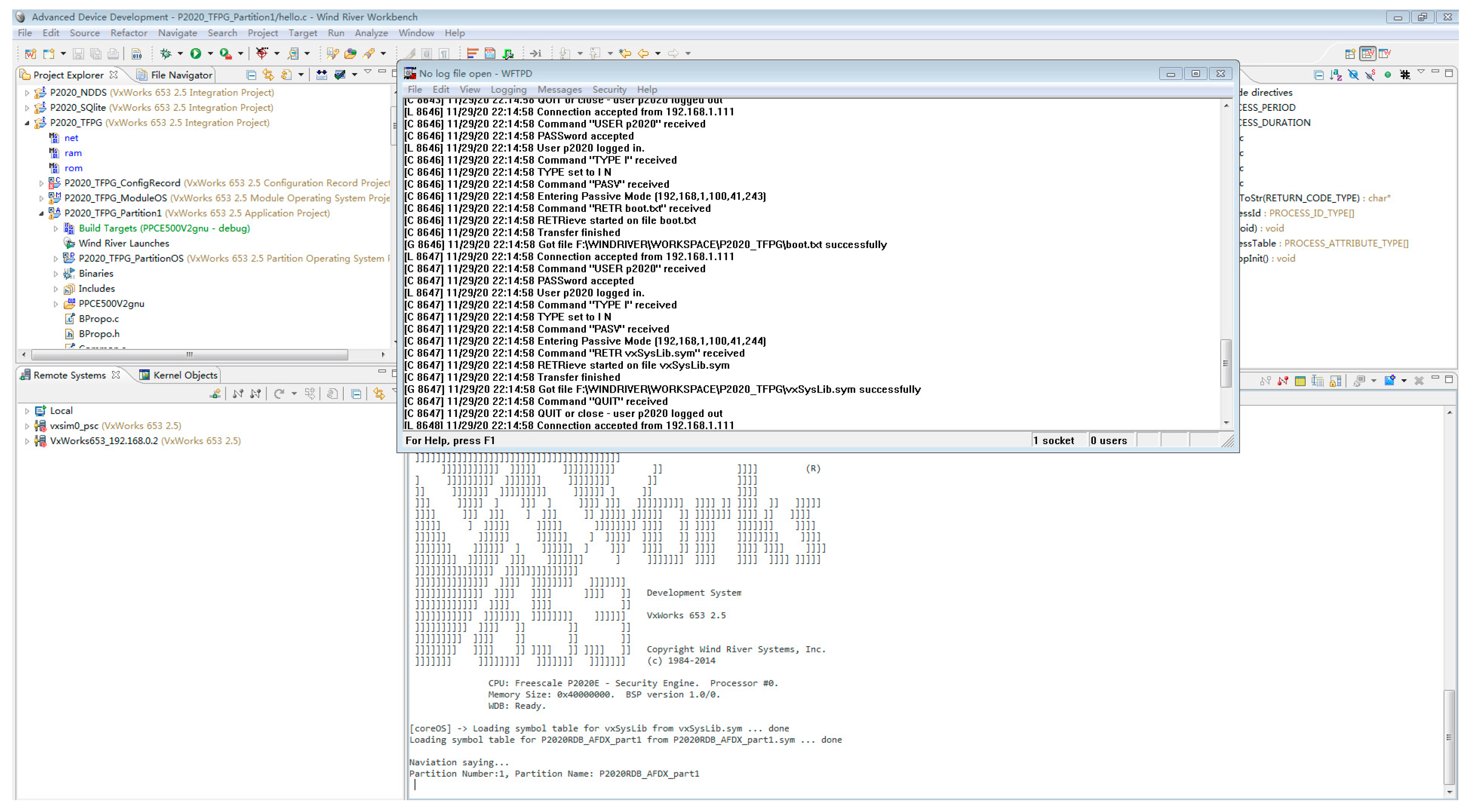Image resolution: width=1466 pixels, height=812 pixels.
Task: Click Link with Editor arrows icon in Project Explorer
Action: (x=268, y=75)
